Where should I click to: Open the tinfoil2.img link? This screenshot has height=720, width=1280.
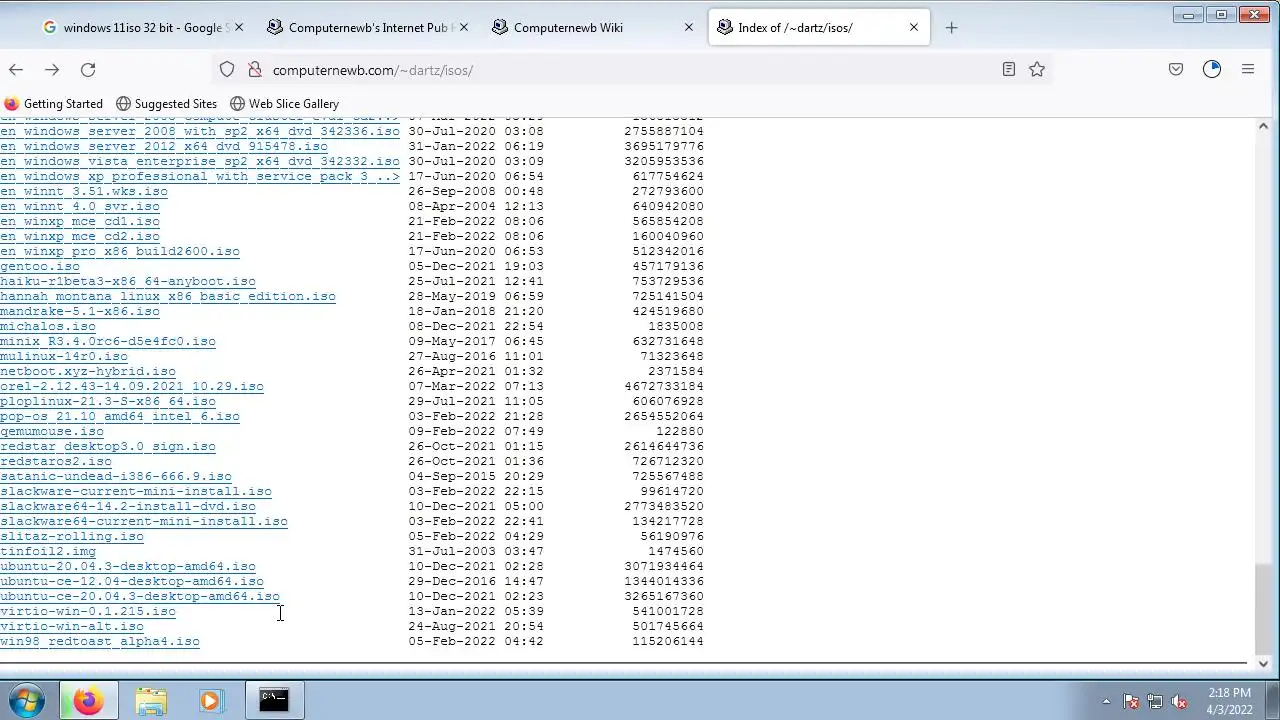48,551
